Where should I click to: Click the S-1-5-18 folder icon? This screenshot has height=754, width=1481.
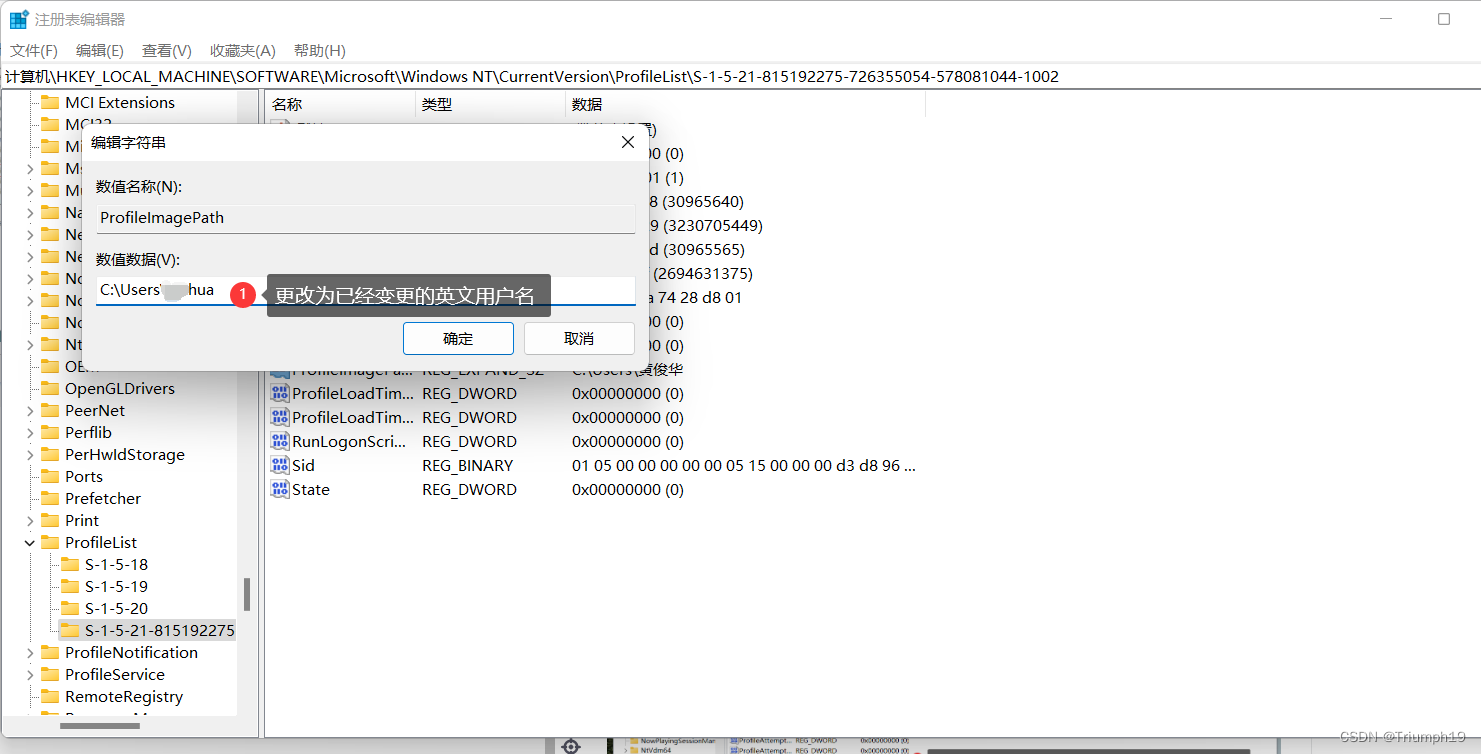pyautogui.click(x=70, y=565)
